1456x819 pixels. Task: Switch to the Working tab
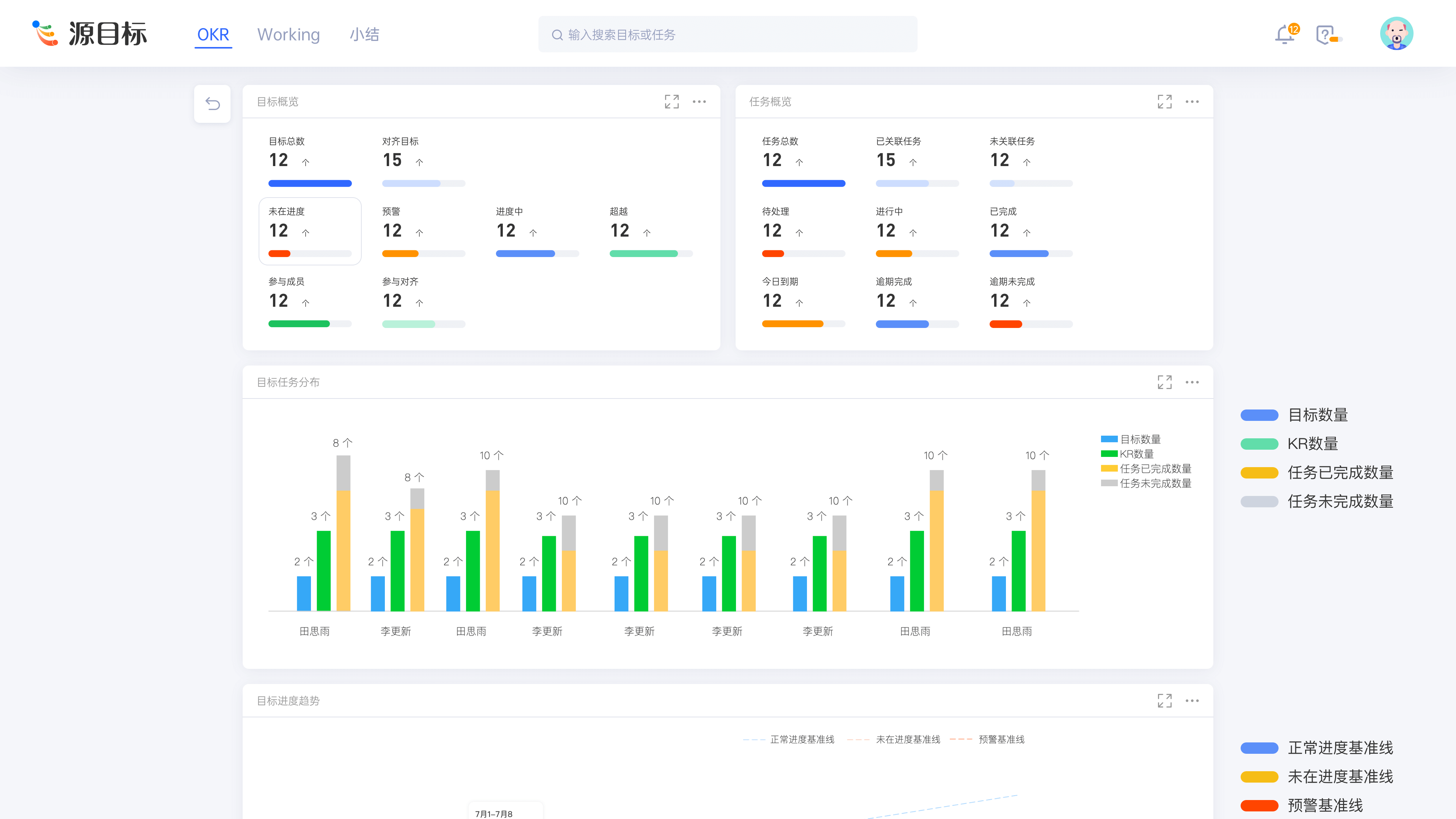[288, 35]
